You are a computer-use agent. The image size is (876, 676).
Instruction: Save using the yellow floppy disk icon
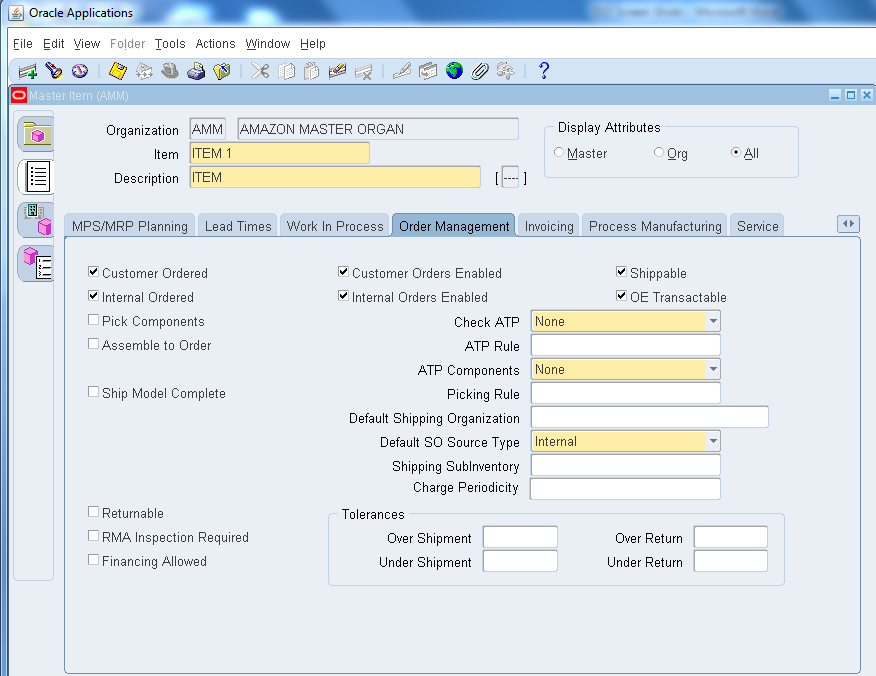118,71
